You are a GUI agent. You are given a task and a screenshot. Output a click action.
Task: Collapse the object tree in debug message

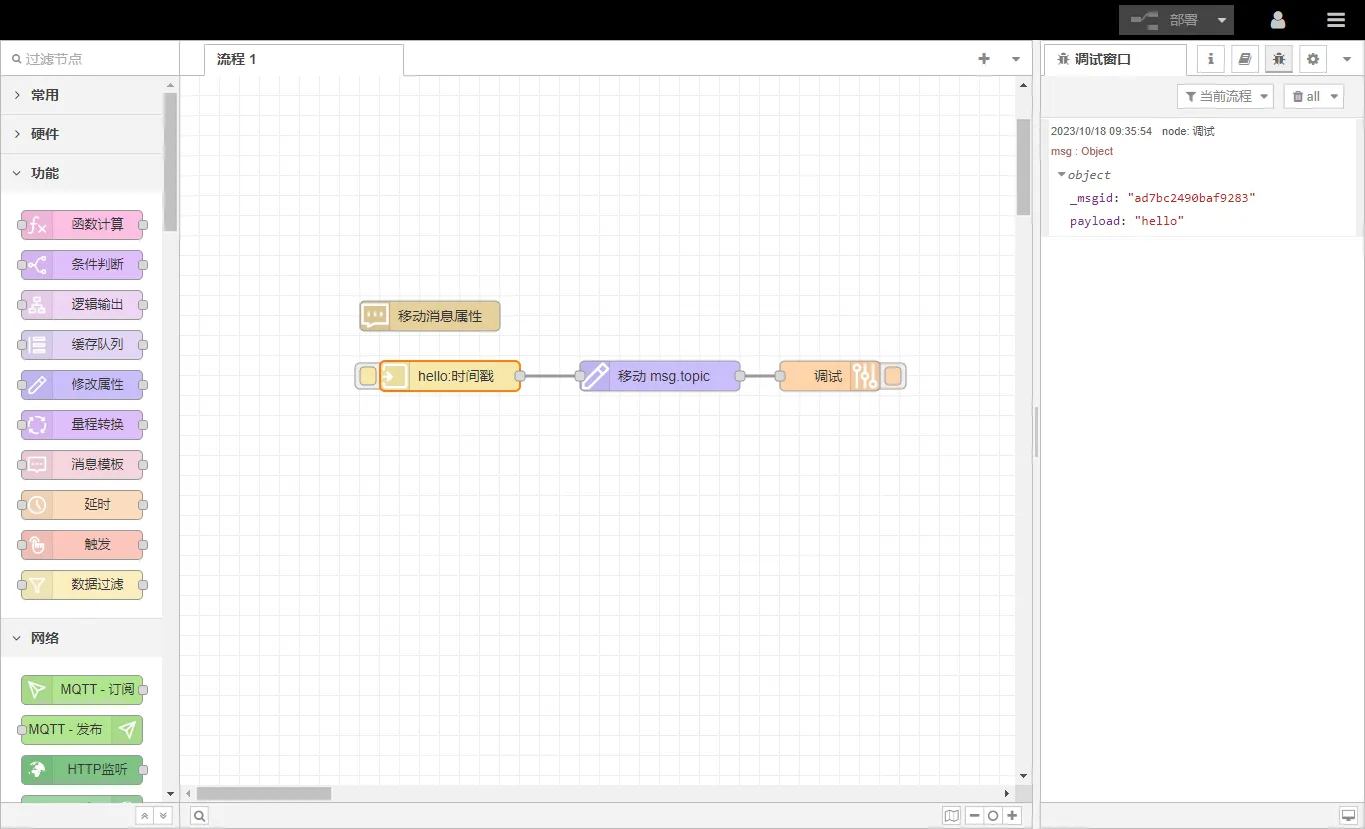[1062, 175]
